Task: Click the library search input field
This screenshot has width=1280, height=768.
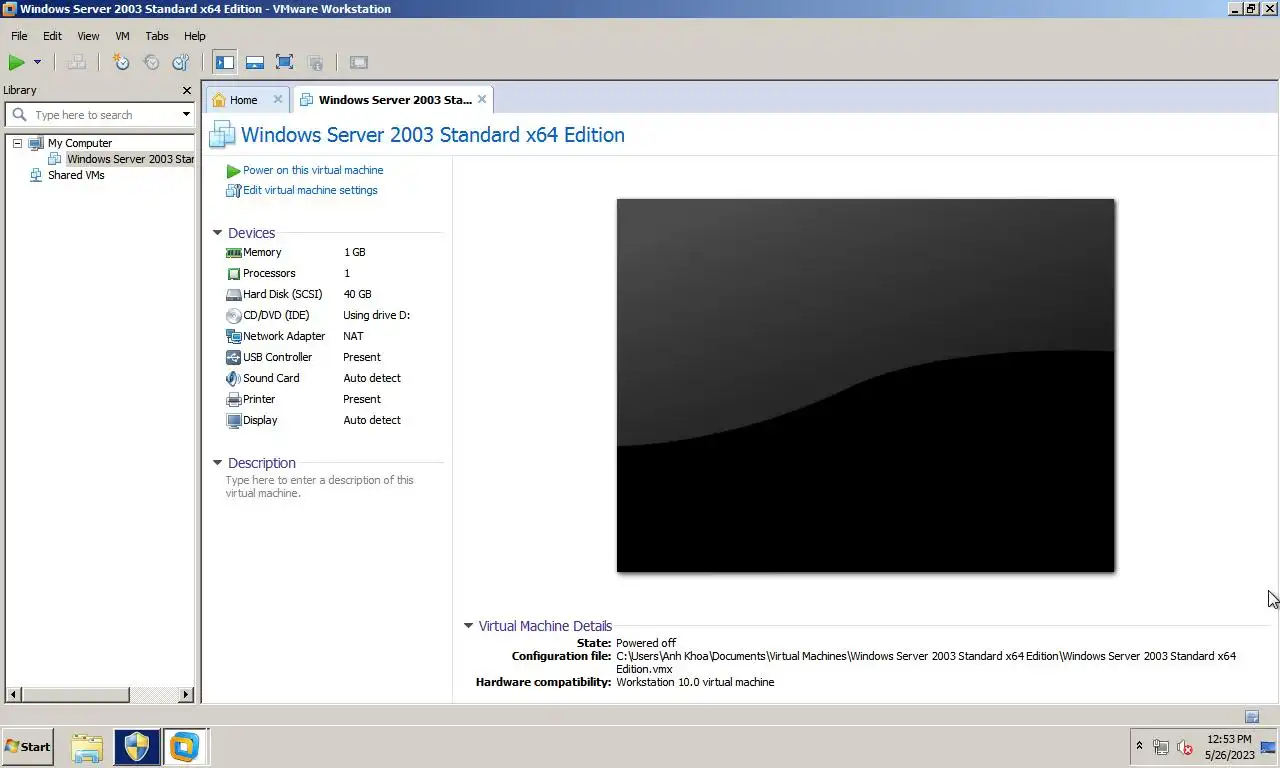Action: (105, 115)
